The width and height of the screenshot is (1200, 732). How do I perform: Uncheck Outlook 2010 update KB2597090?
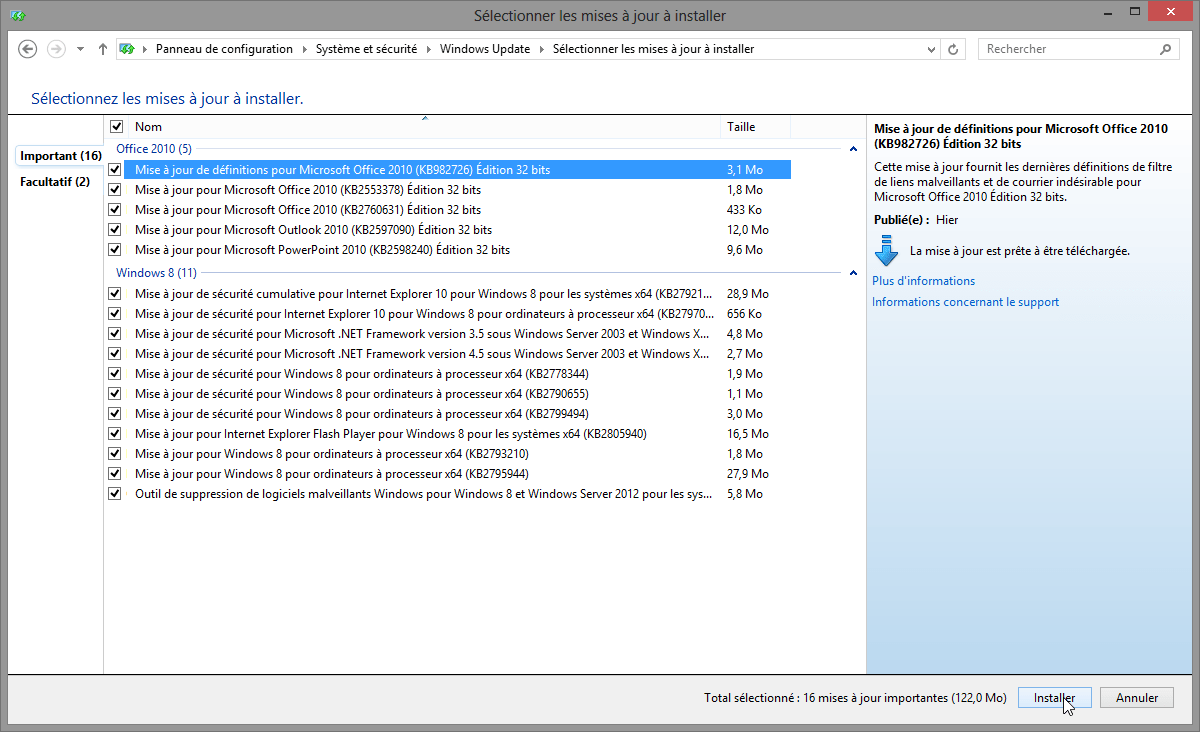click(x=115, y=230)
